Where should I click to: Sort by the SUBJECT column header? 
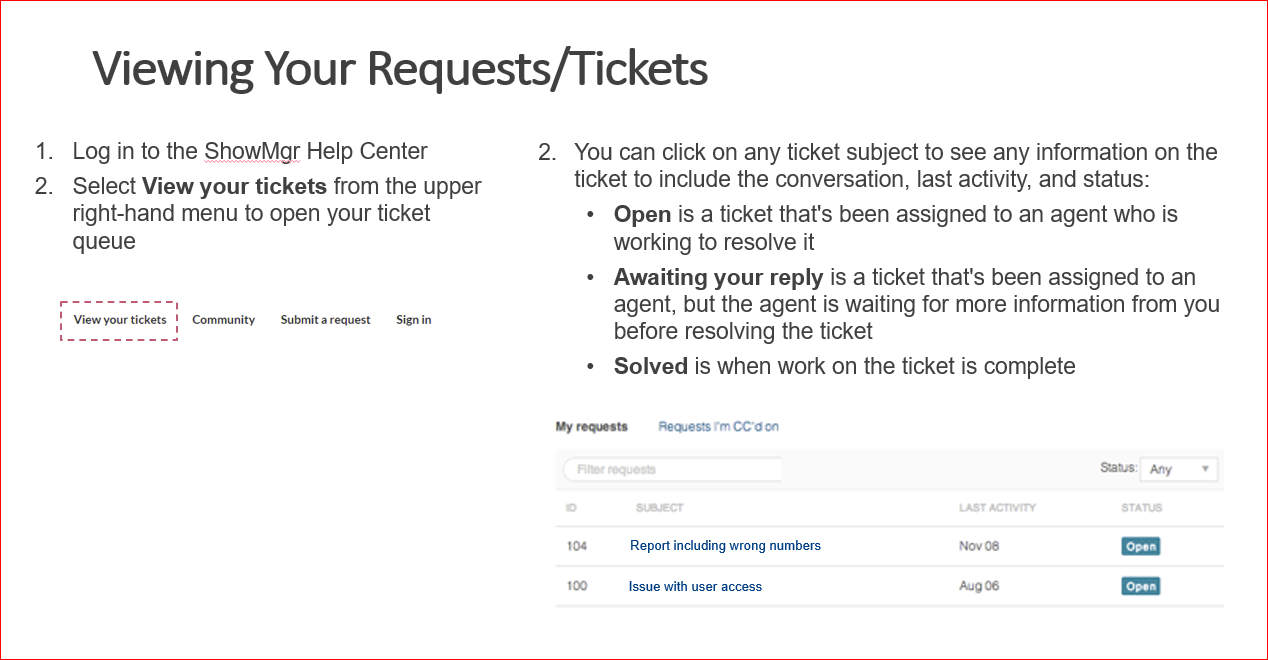coord(660,508)
